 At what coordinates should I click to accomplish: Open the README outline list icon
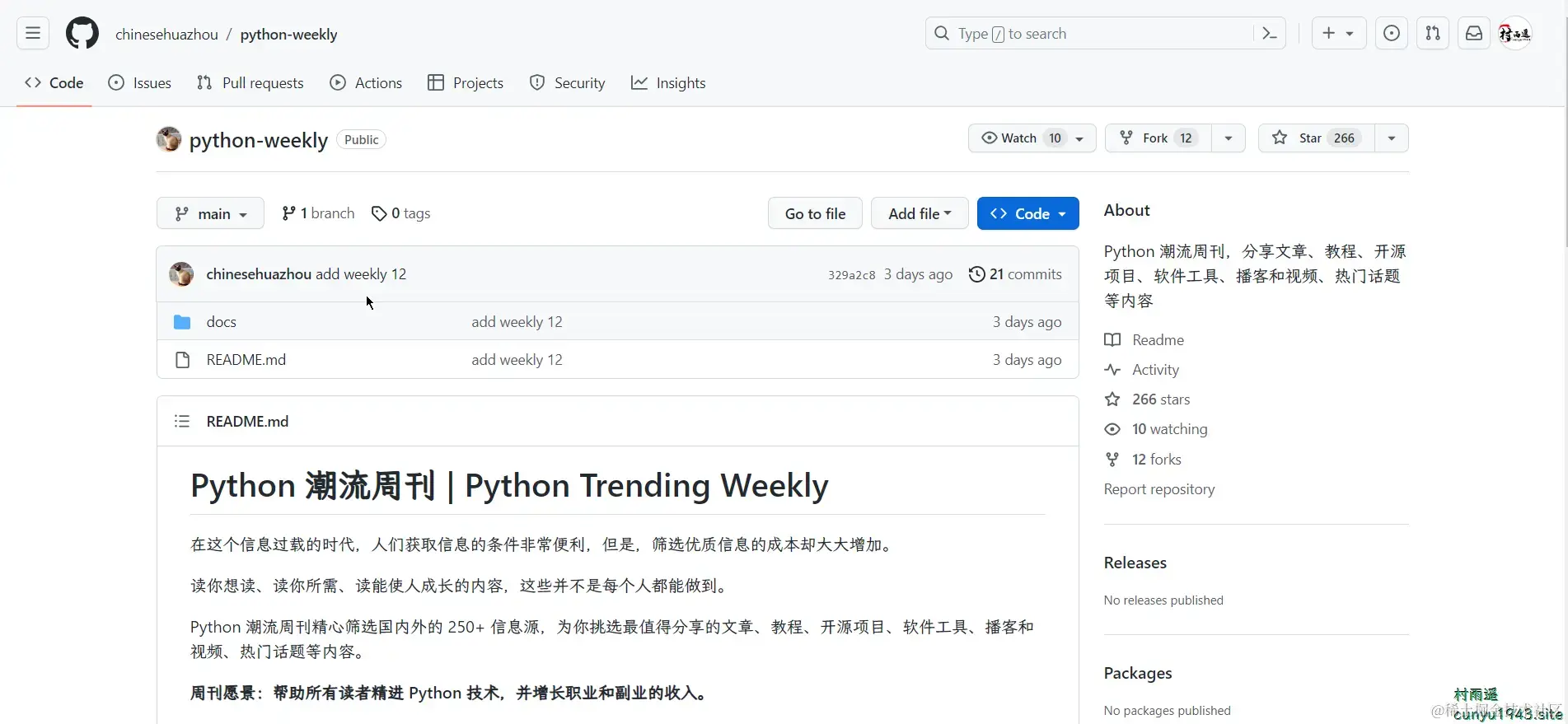click(182, 422)
